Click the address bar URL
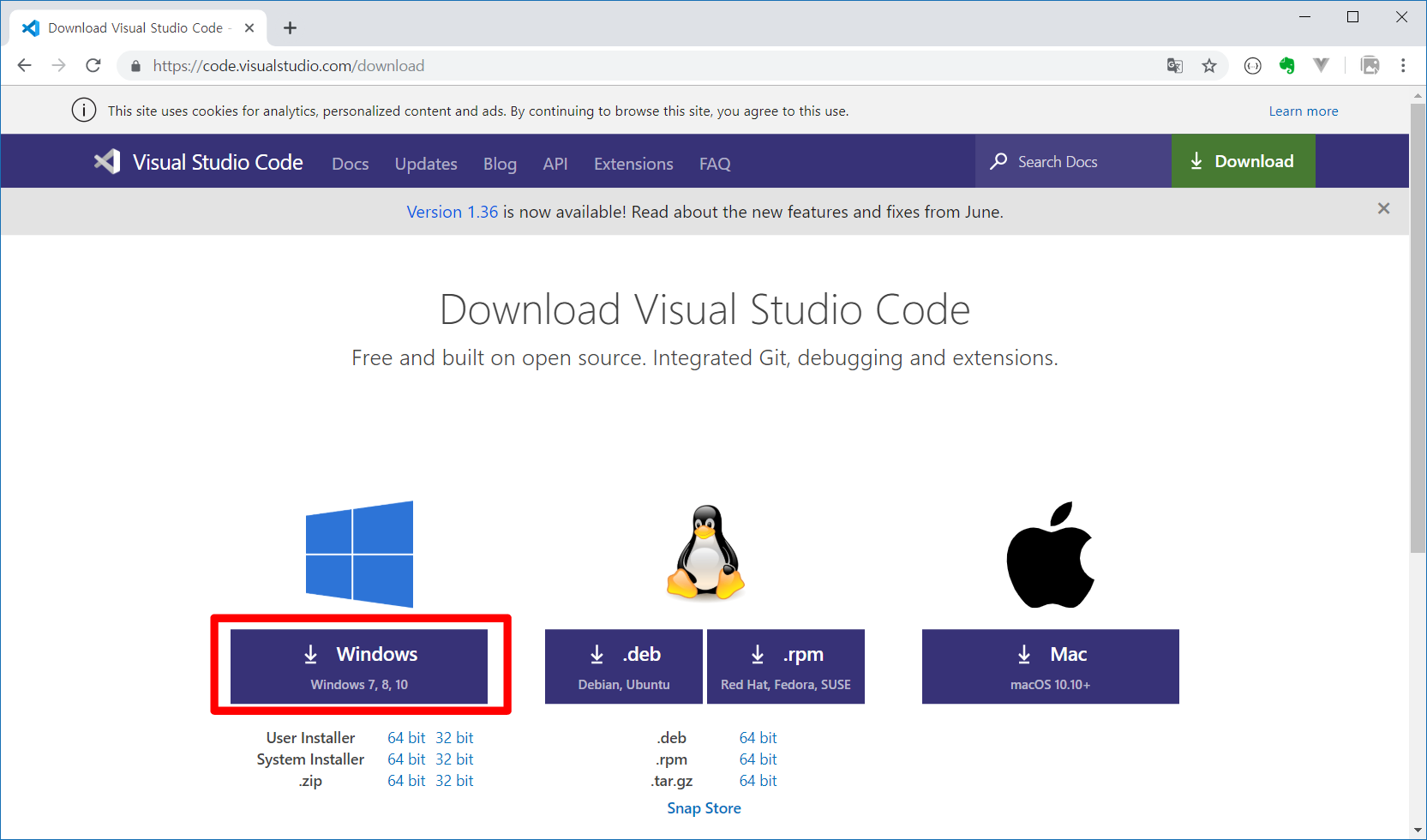 [289, 66]
